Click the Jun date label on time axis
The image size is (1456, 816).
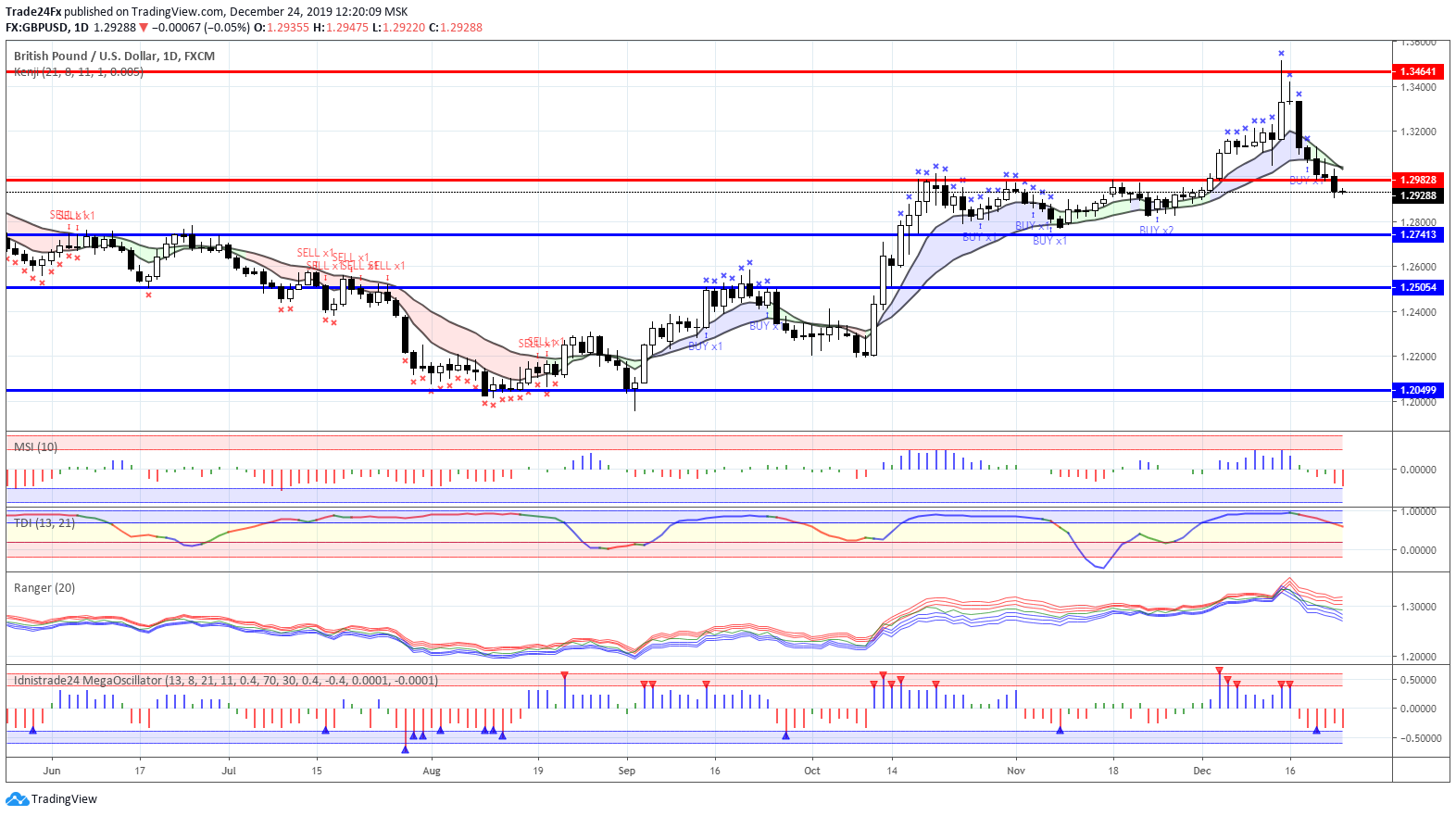coord(52,771)
